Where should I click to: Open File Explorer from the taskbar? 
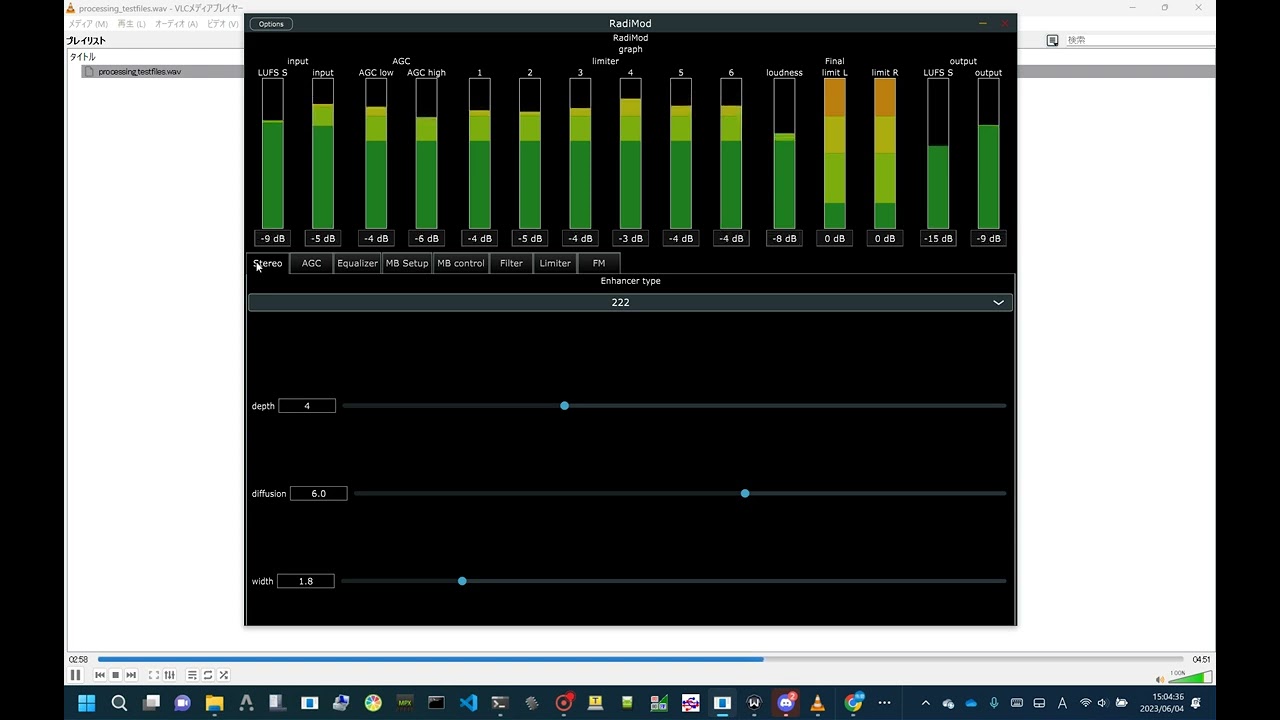(214, 703)
